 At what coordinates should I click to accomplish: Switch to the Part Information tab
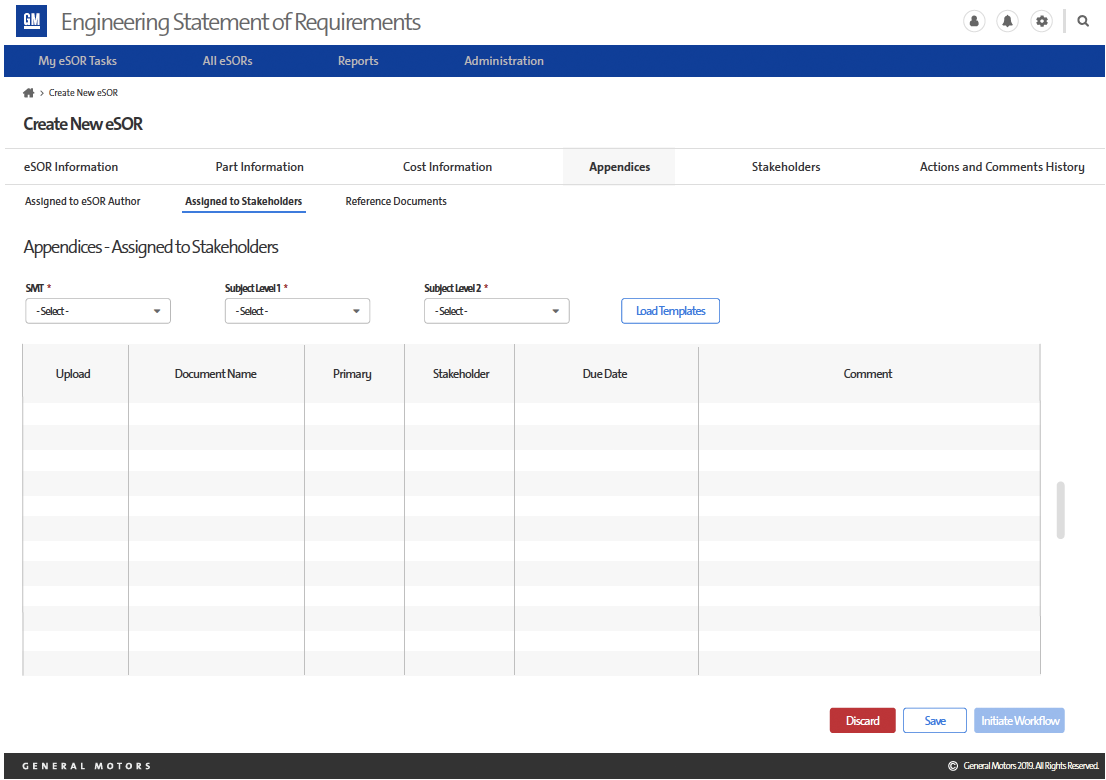(x=260, y=167)
